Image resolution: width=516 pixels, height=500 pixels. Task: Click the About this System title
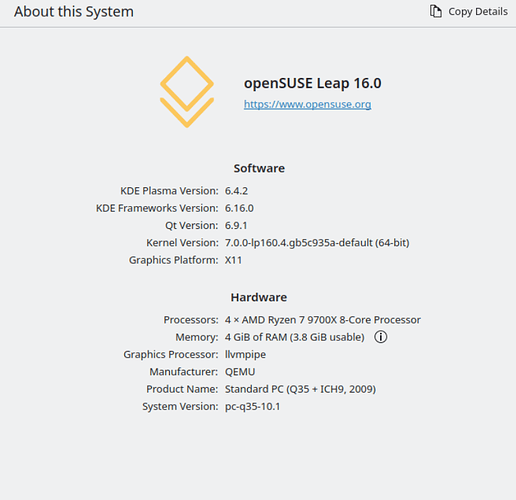[74, 12]
